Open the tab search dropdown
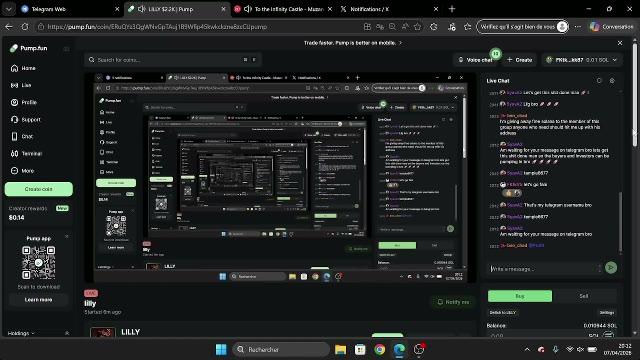 pyautogui.click(x=9, y=9)
